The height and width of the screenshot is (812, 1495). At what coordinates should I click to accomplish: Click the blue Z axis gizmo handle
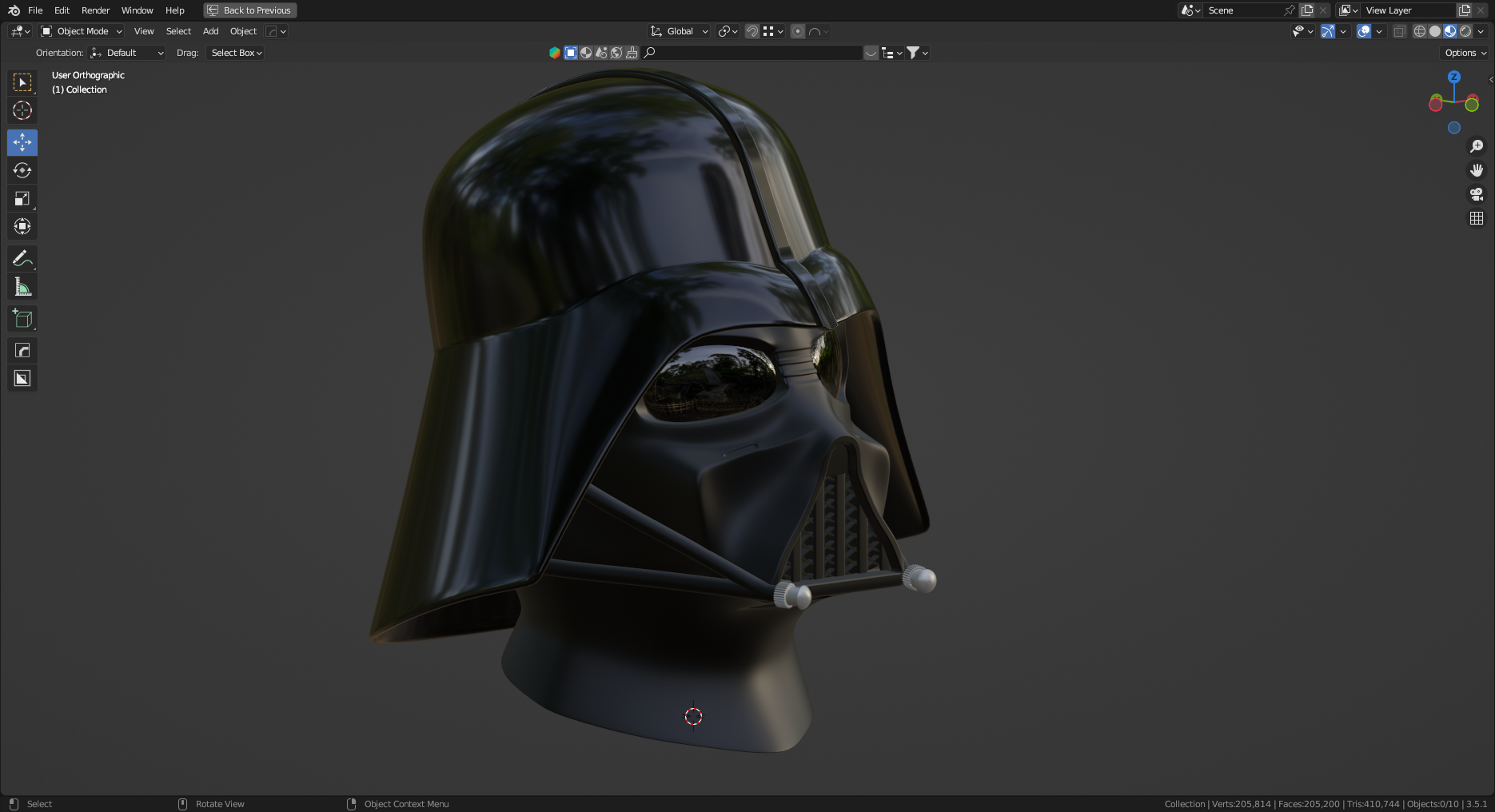point(1454,77)
